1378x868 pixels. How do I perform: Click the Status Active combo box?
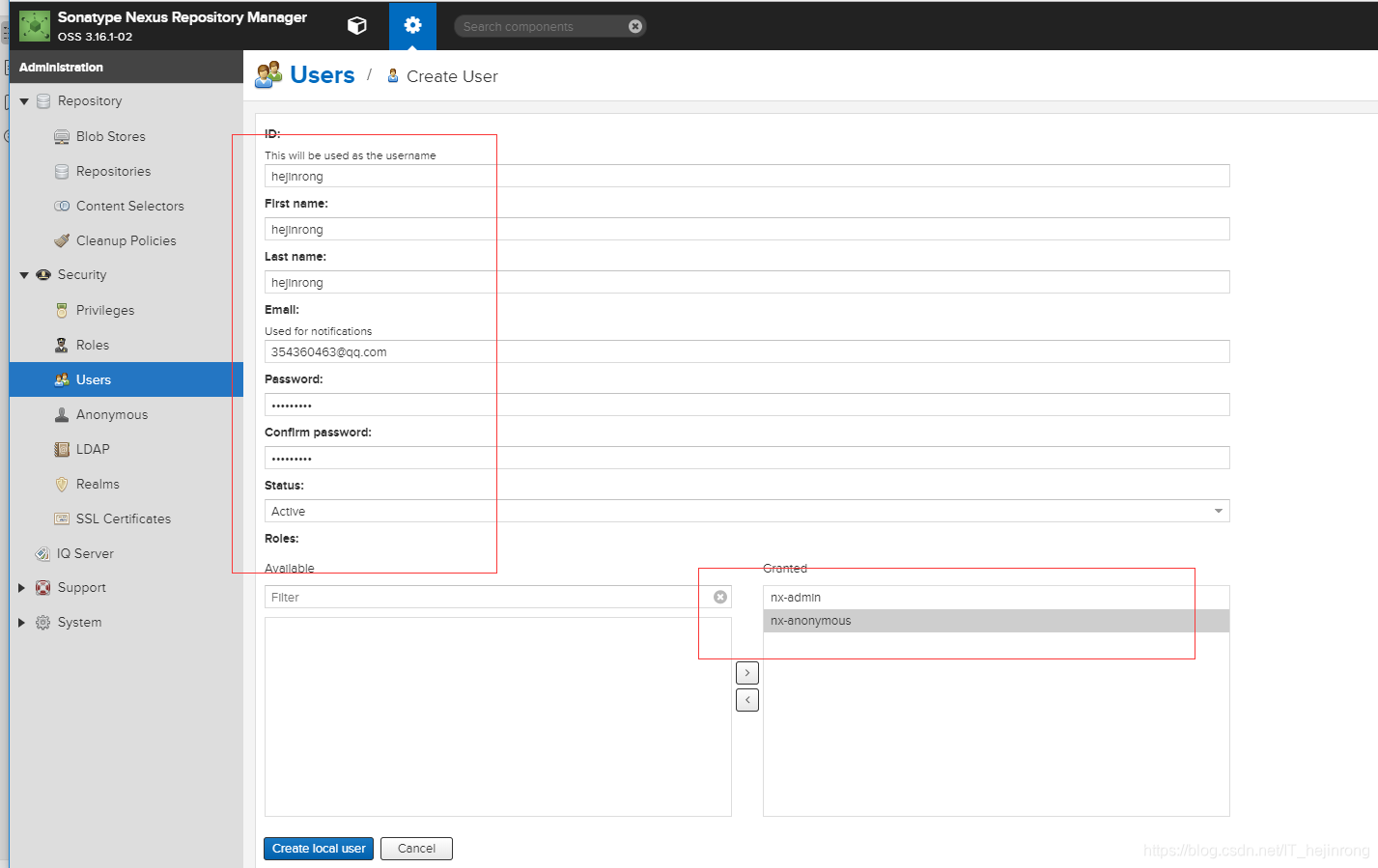pos(746,512)
